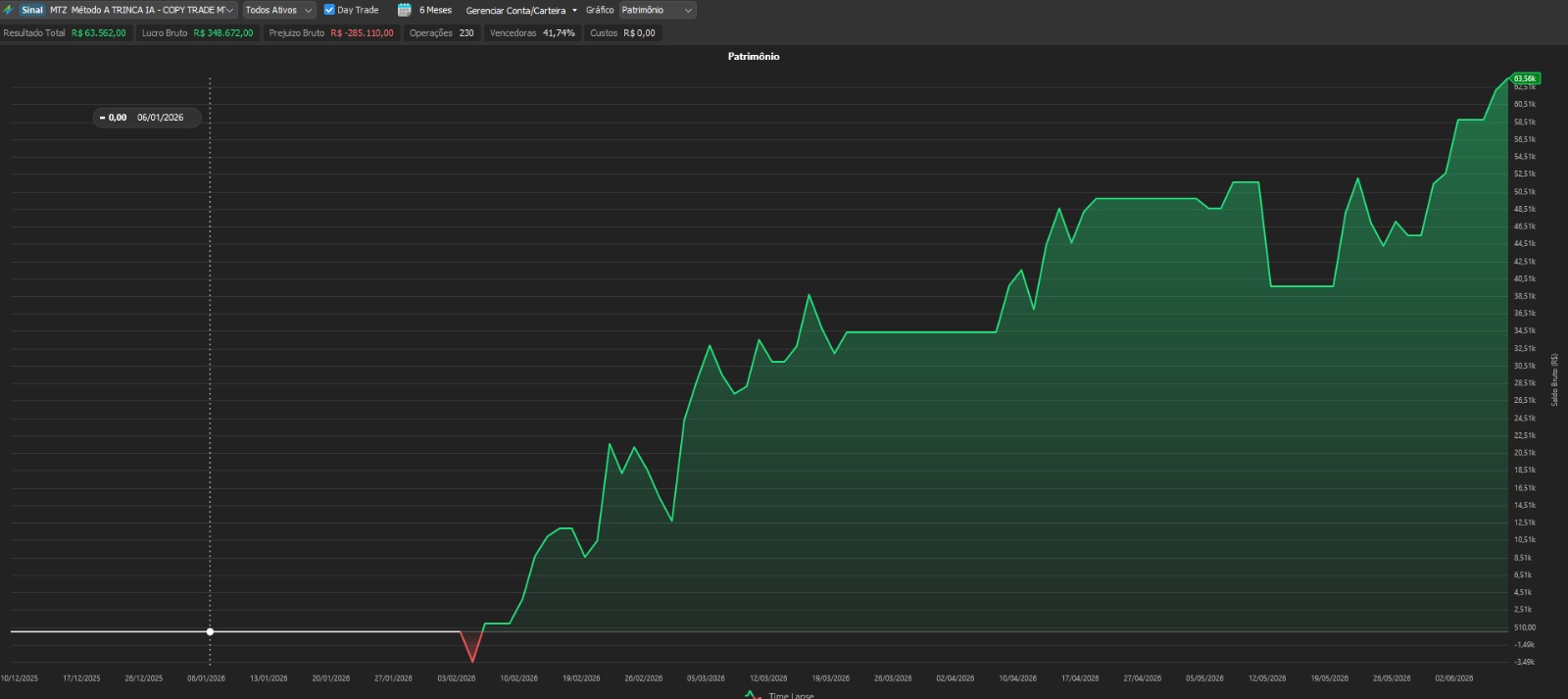Viewport: 1568px width, 699px height.
Task: Click the 02/06/2026 date label
Action: coord(1454,678)
